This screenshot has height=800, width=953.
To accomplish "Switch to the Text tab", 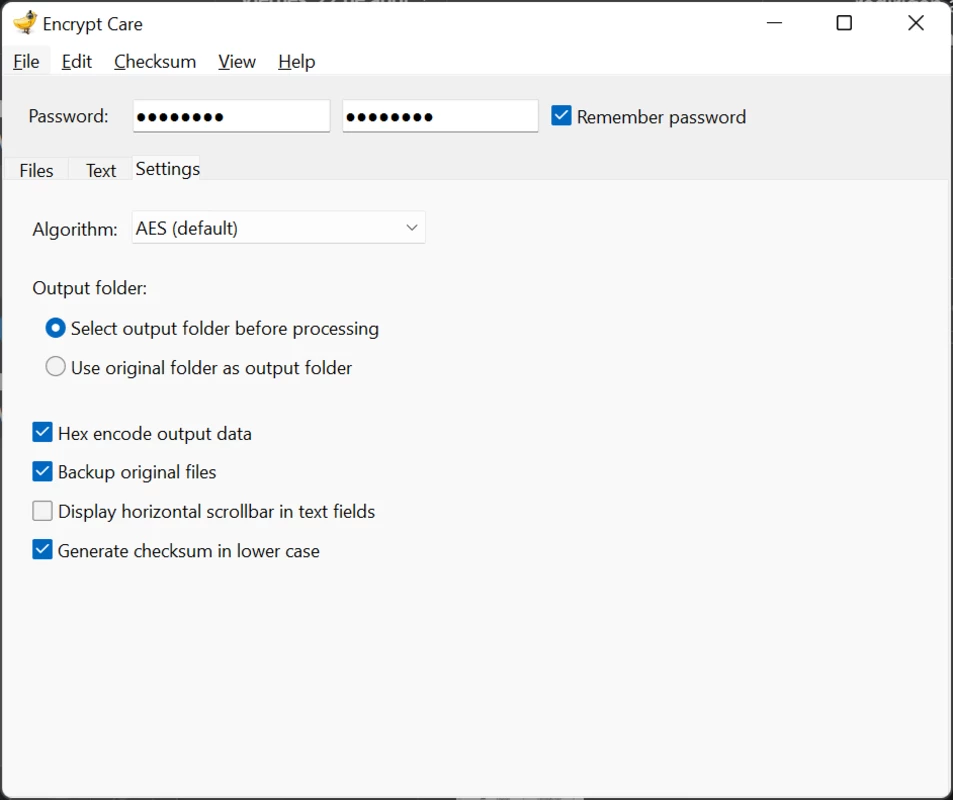I will 101,170.
